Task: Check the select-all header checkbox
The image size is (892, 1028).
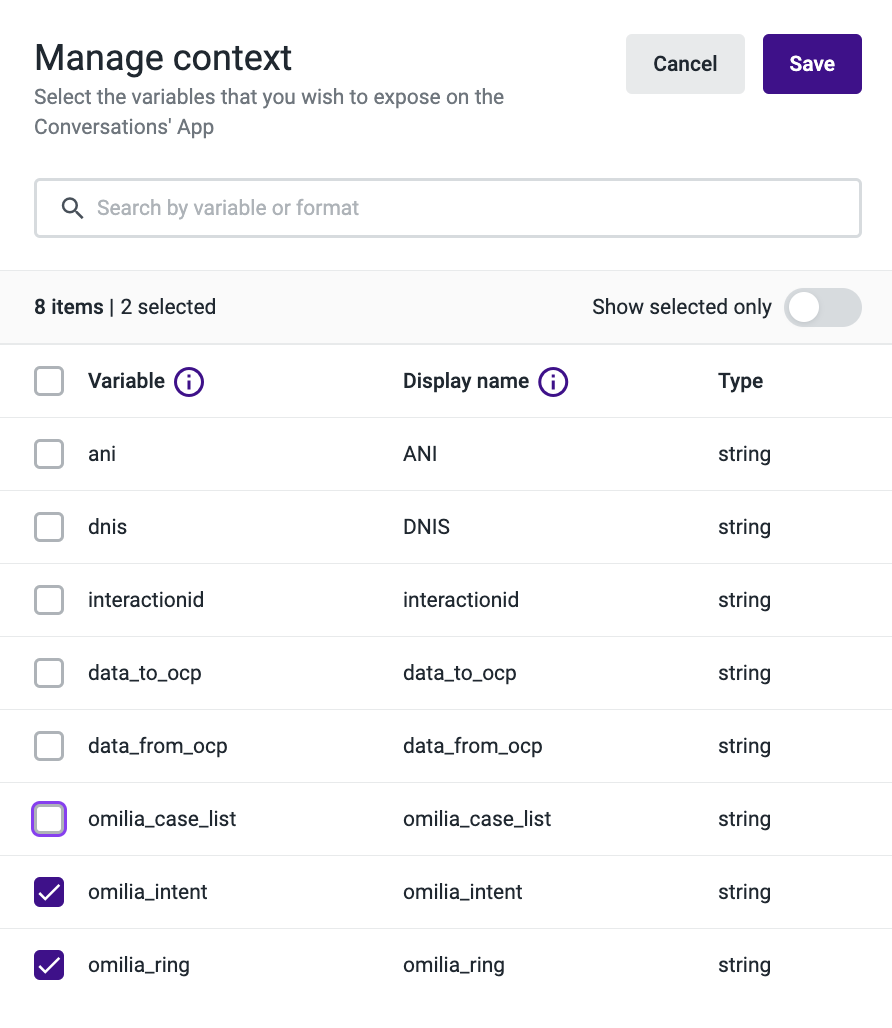Action: tap(49, 381)
